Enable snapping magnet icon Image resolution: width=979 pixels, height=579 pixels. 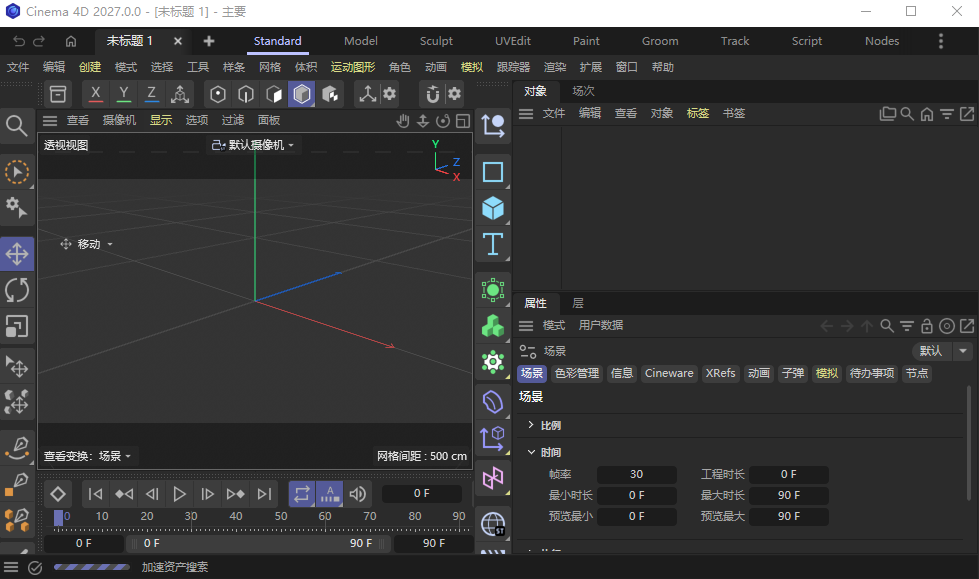click(432, 94)
